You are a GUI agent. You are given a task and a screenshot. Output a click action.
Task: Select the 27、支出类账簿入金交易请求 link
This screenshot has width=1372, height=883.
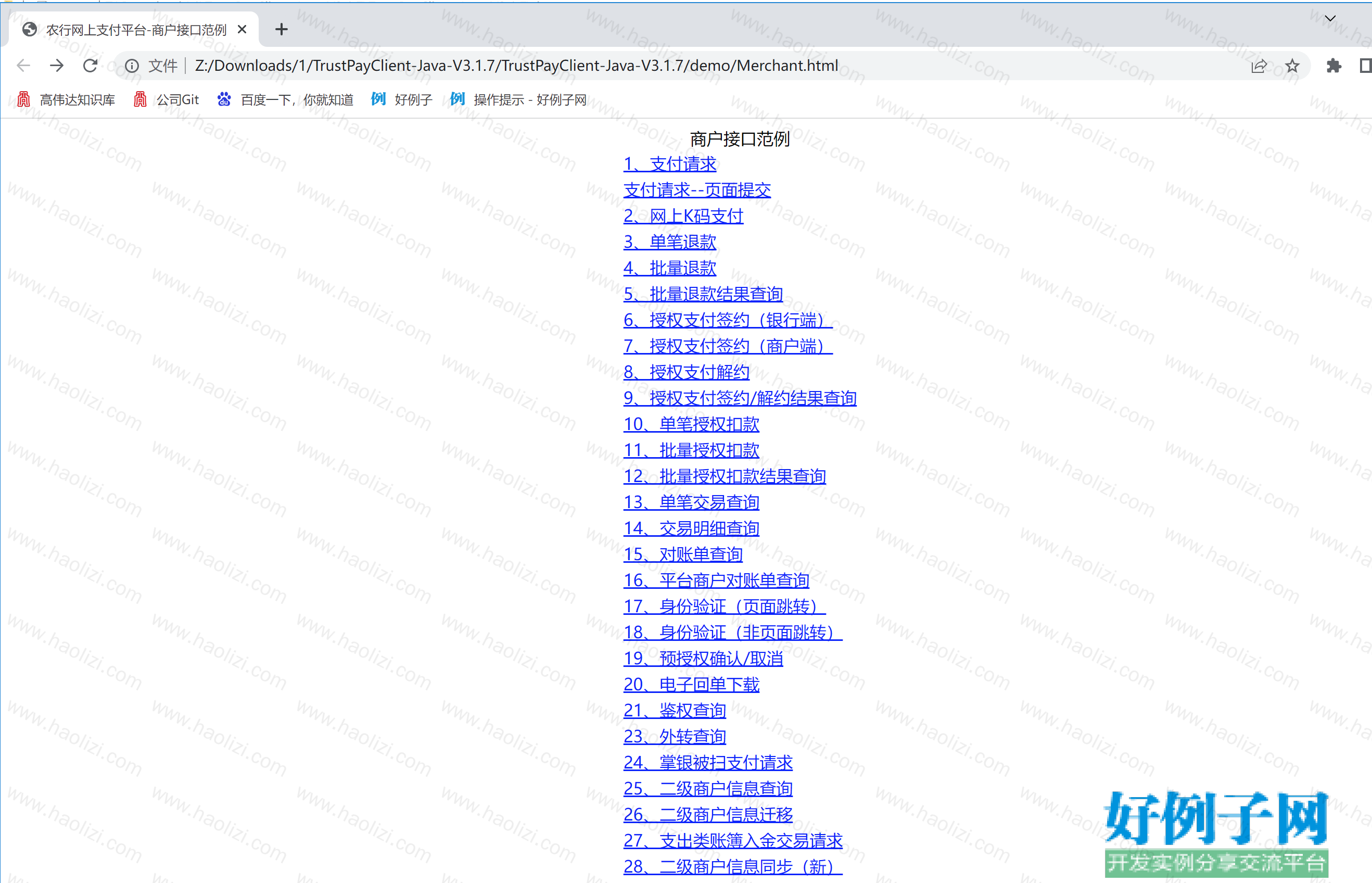click(733, 841)
